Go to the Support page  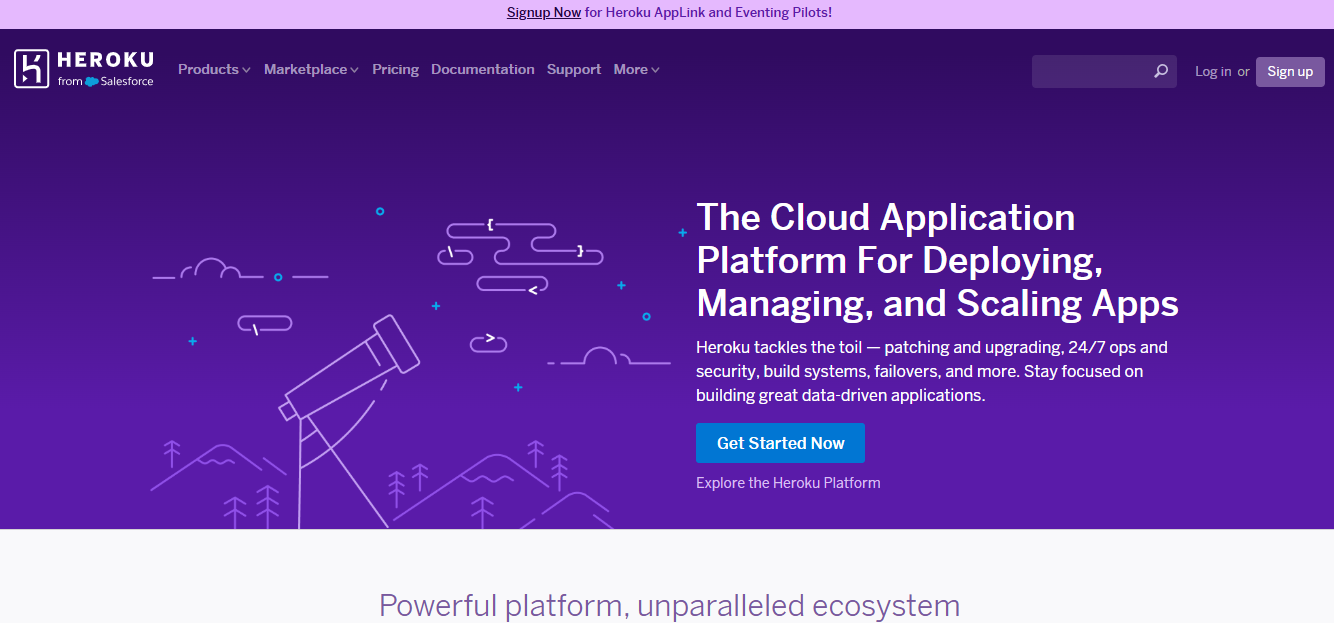tap(574, 69)
